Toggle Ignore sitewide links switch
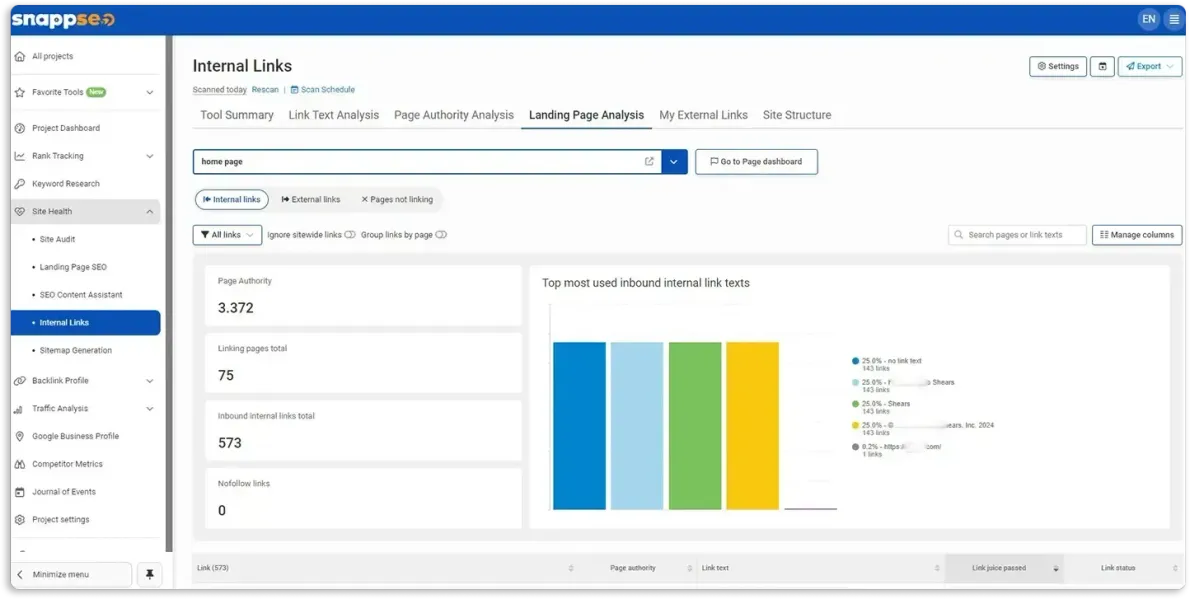 pyautogui.click(x=350, y=235)
